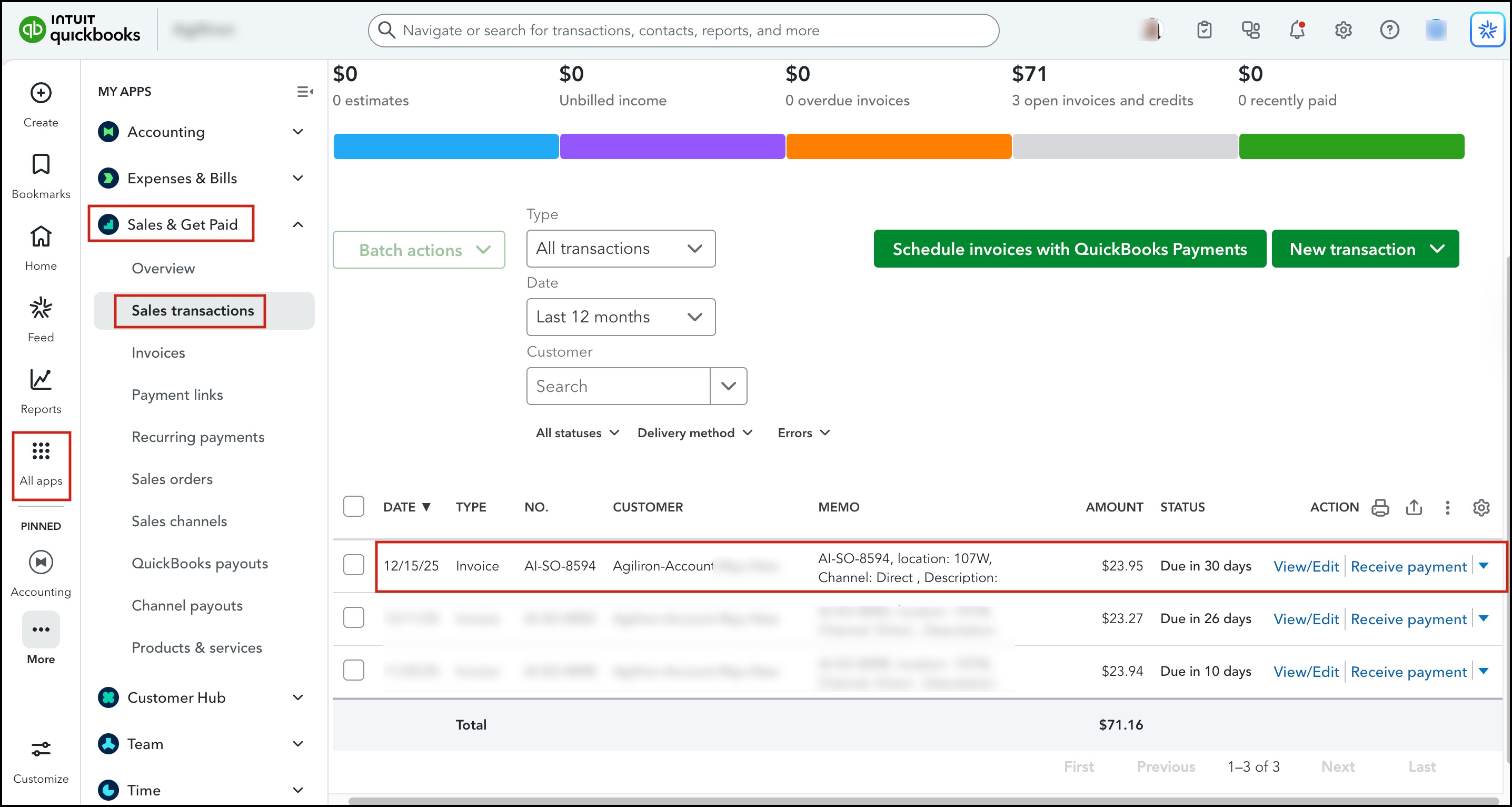Open the All transactions type dropdown
This screenshot has height=807, width=1512.
(620, 249)
